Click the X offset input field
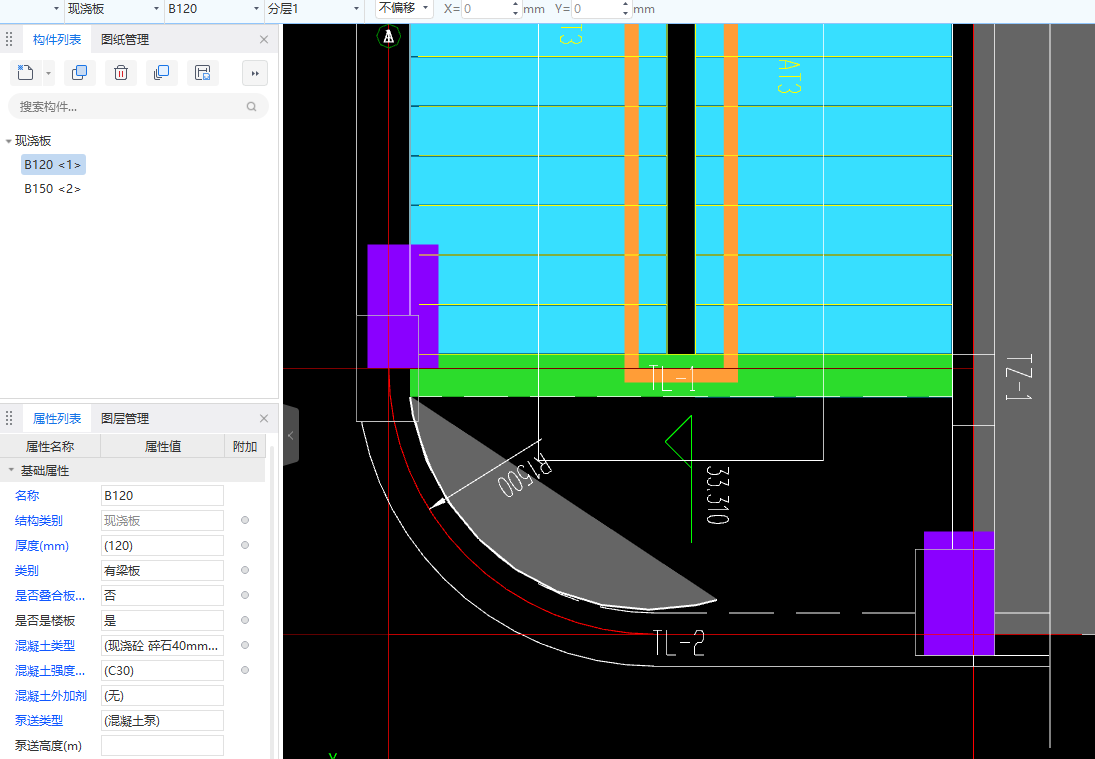 click(x=487, y=9)
